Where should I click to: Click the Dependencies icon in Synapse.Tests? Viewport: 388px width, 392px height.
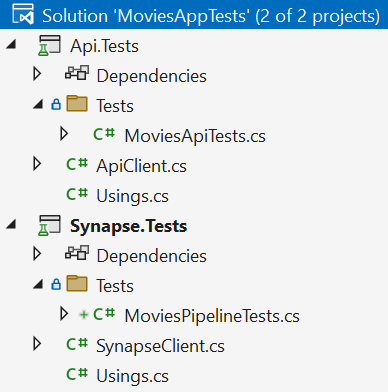[77, 253]
